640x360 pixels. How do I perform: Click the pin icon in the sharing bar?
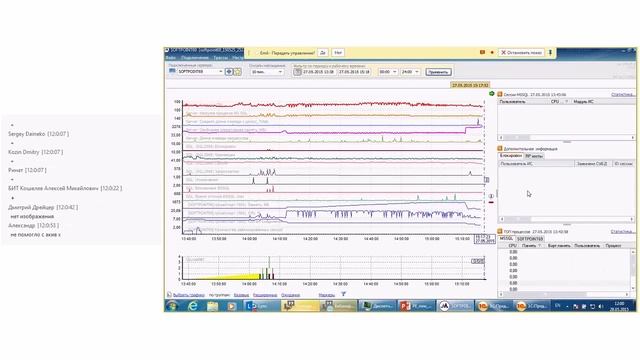point(550,53)
